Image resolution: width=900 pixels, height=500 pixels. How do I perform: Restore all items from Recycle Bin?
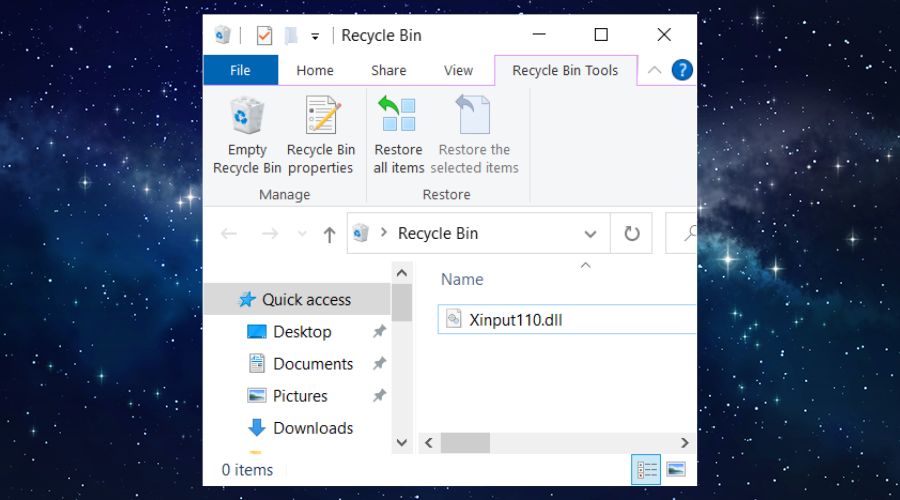[x=398, y=135]
